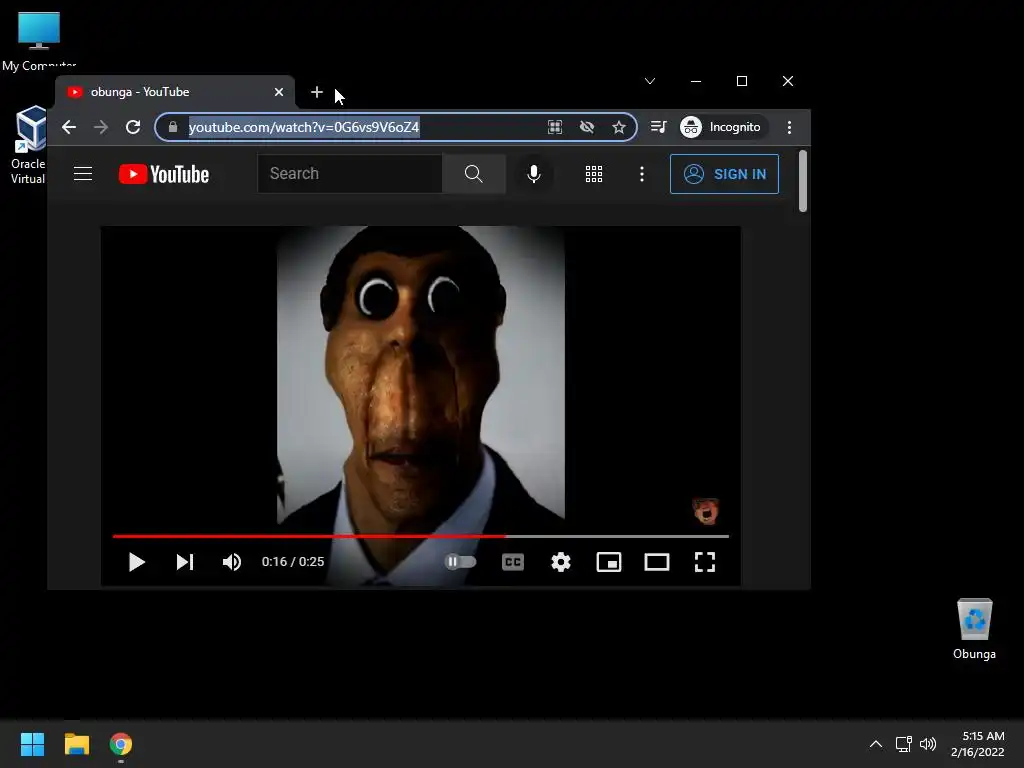The width and height of the screenshot is (1024, 768).
Task: Bookmark this page with star icon
Action: [x=619, y=127]
